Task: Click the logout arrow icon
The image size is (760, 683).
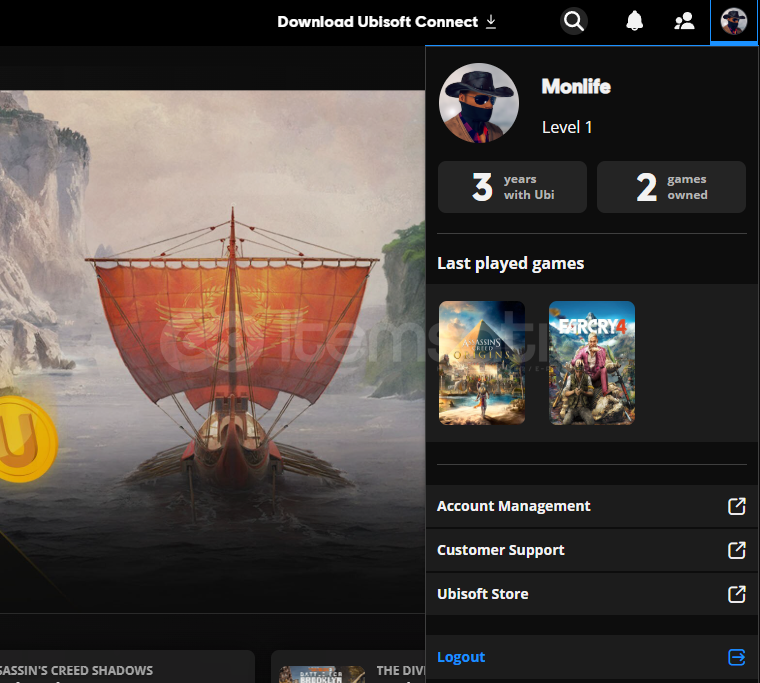Action: (737, 657)
